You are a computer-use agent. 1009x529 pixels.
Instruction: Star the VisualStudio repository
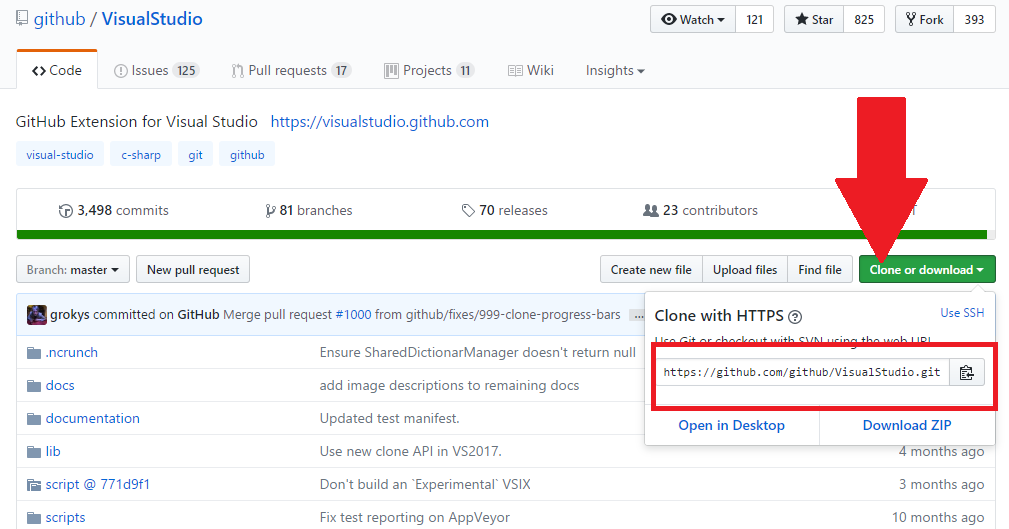(814, 19)
